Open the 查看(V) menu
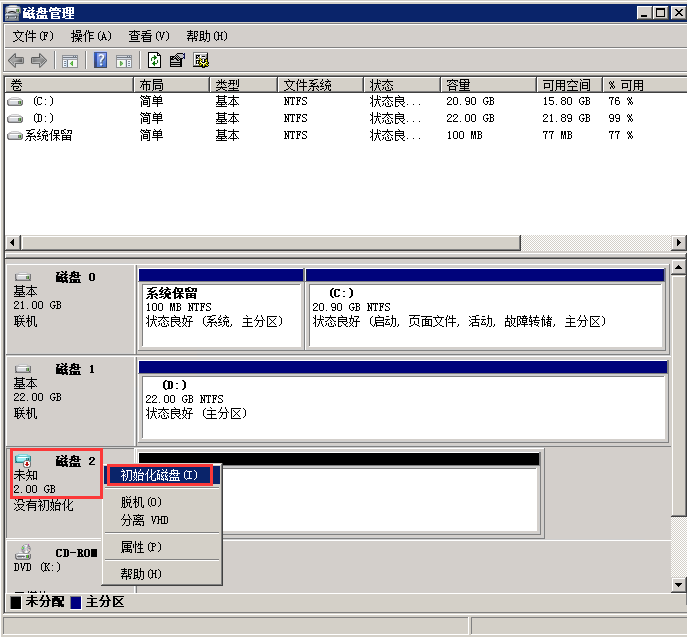 149,36
